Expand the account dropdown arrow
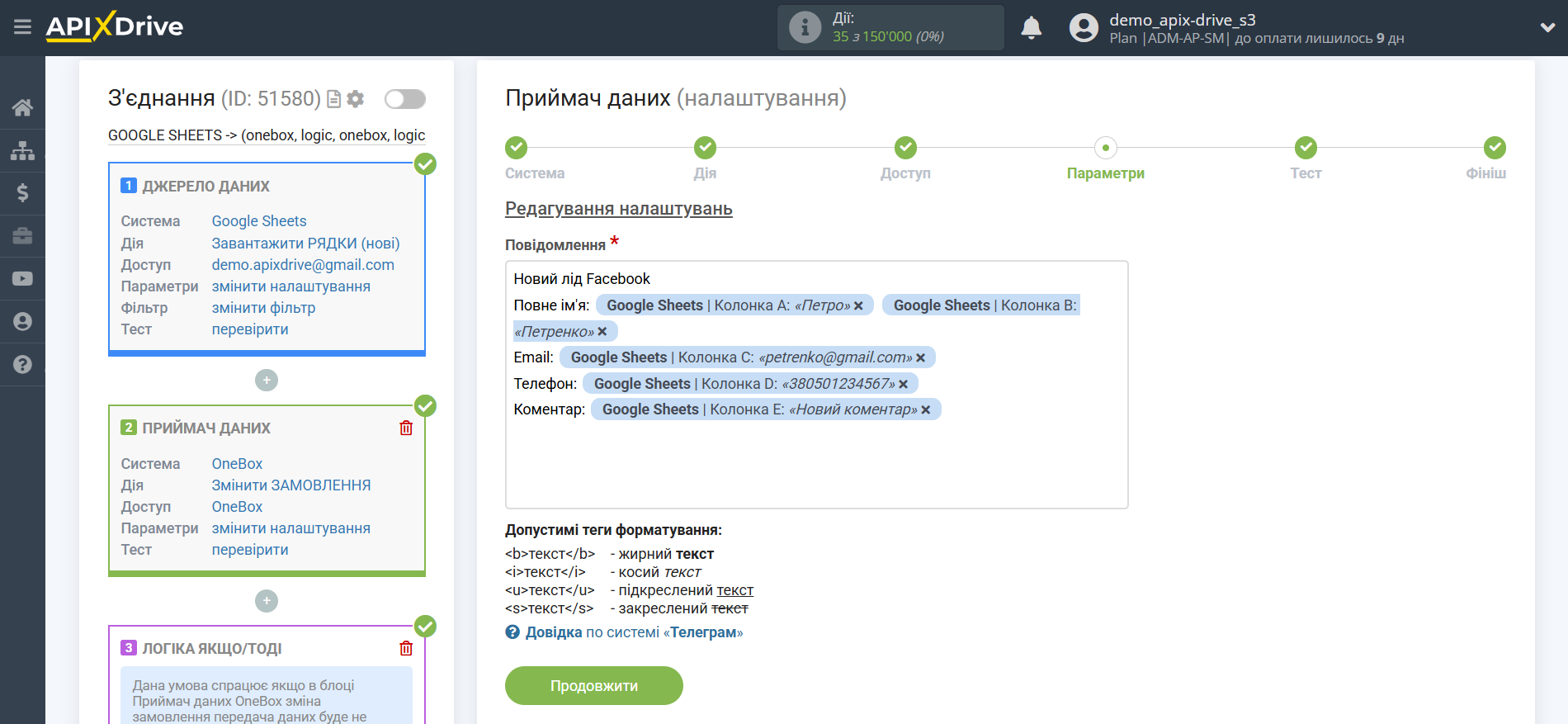 coord(1547,27)
